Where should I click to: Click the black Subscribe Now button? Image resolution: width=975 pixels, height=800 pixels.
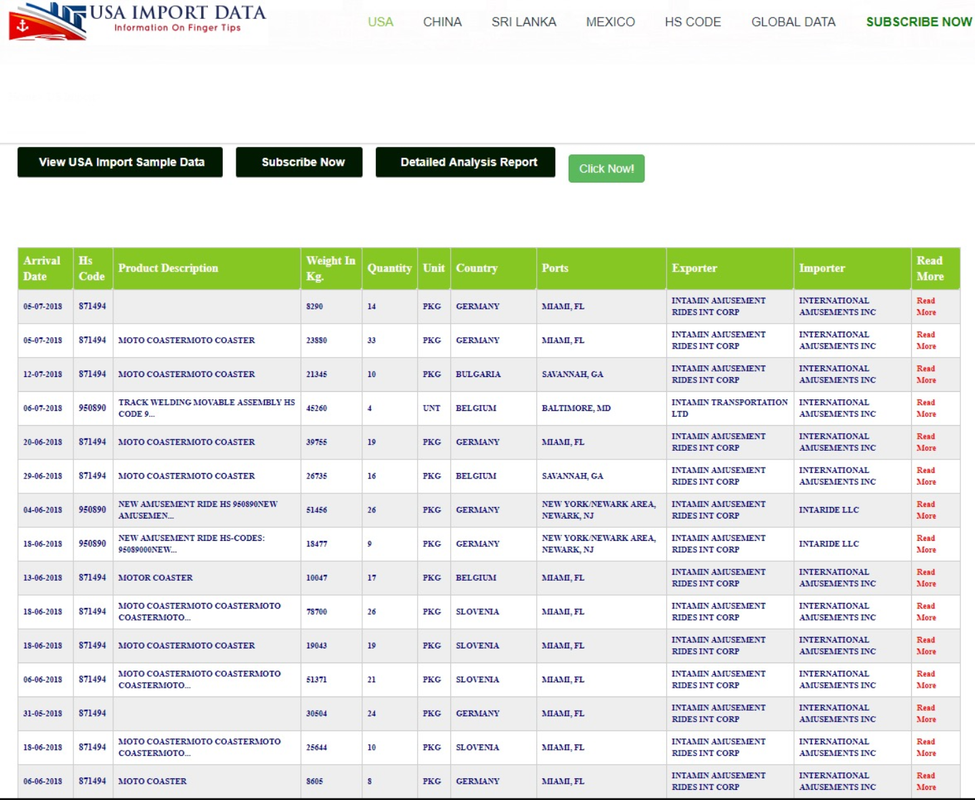[x=299, y=162]
